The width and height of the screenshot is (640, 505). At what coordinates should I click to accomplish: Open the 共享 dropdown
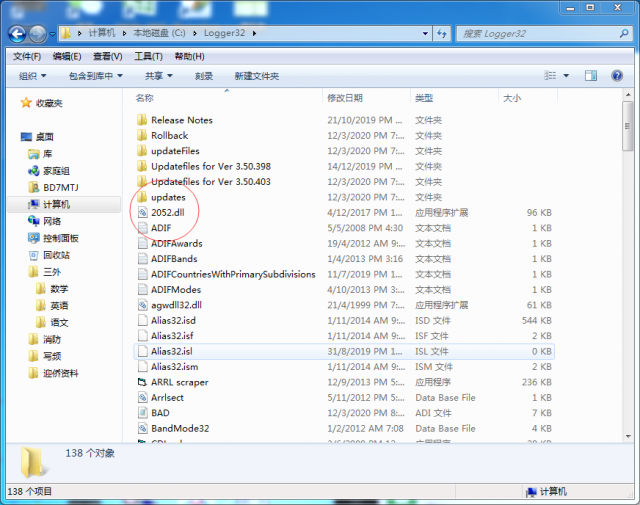coord(159,76)
